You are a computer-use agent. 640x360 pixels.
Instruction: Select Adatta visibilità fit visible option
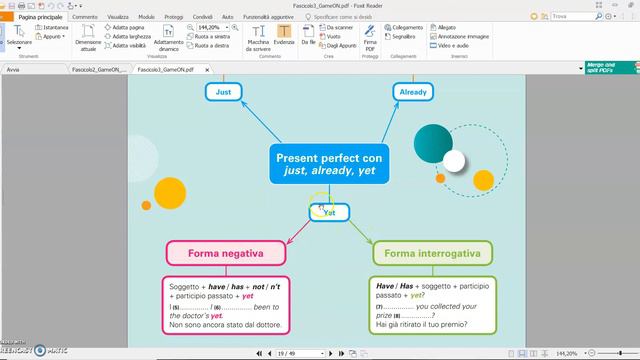pos(125,46)
